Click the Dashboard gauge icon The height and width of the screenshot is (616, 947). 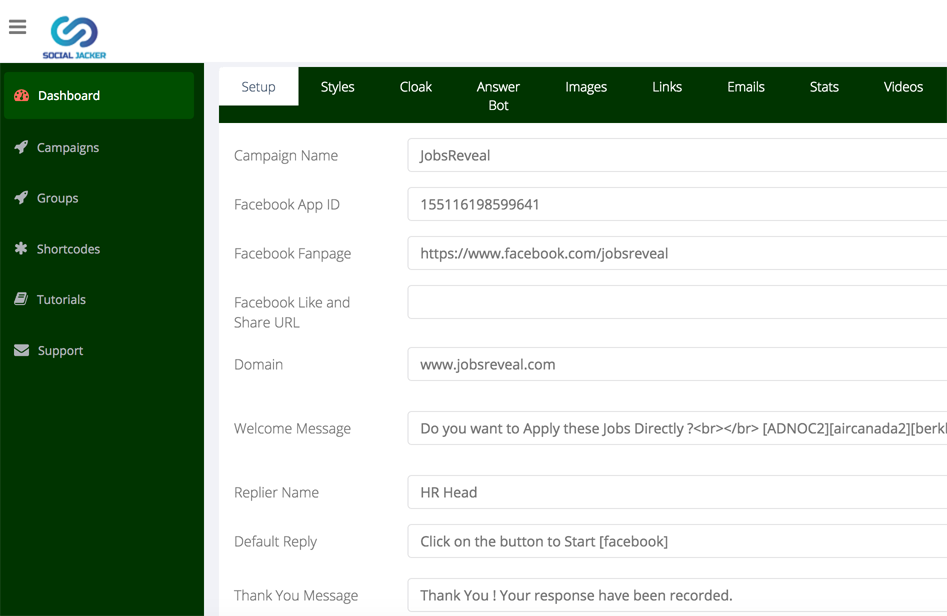[22, 95]
